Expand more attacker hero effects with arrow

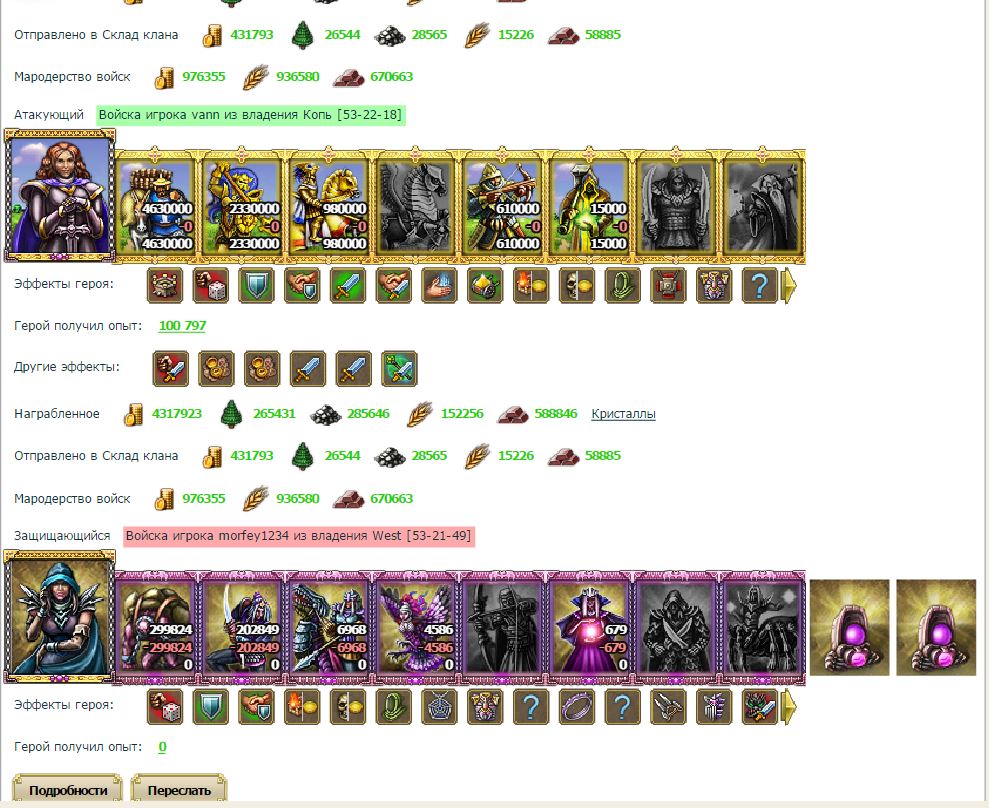pyautogui.click(x=789, y=286)
